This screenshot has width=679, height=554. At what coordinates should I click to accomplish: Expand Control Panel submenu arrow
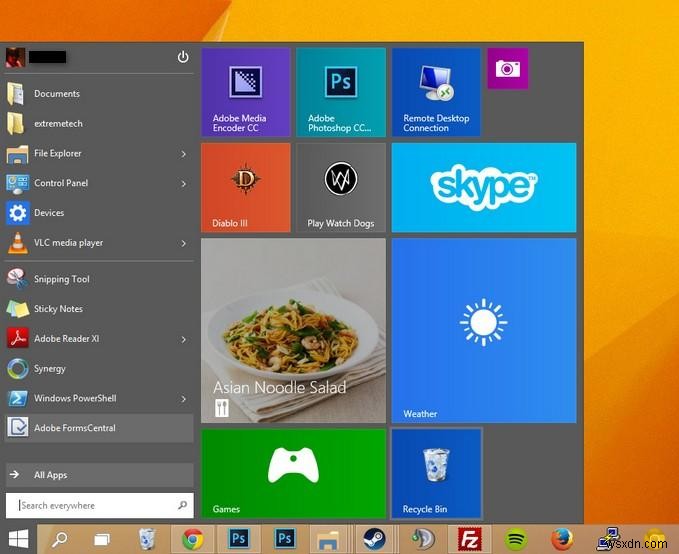pos(184,184)
